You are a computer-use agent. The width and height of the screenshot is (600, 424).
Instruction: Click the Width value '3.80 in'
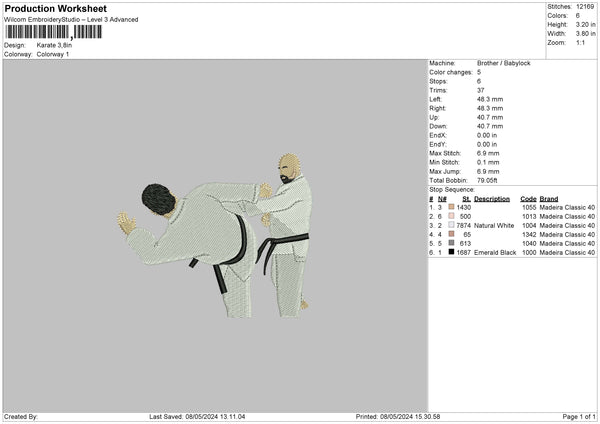click(x=585, y=34)
